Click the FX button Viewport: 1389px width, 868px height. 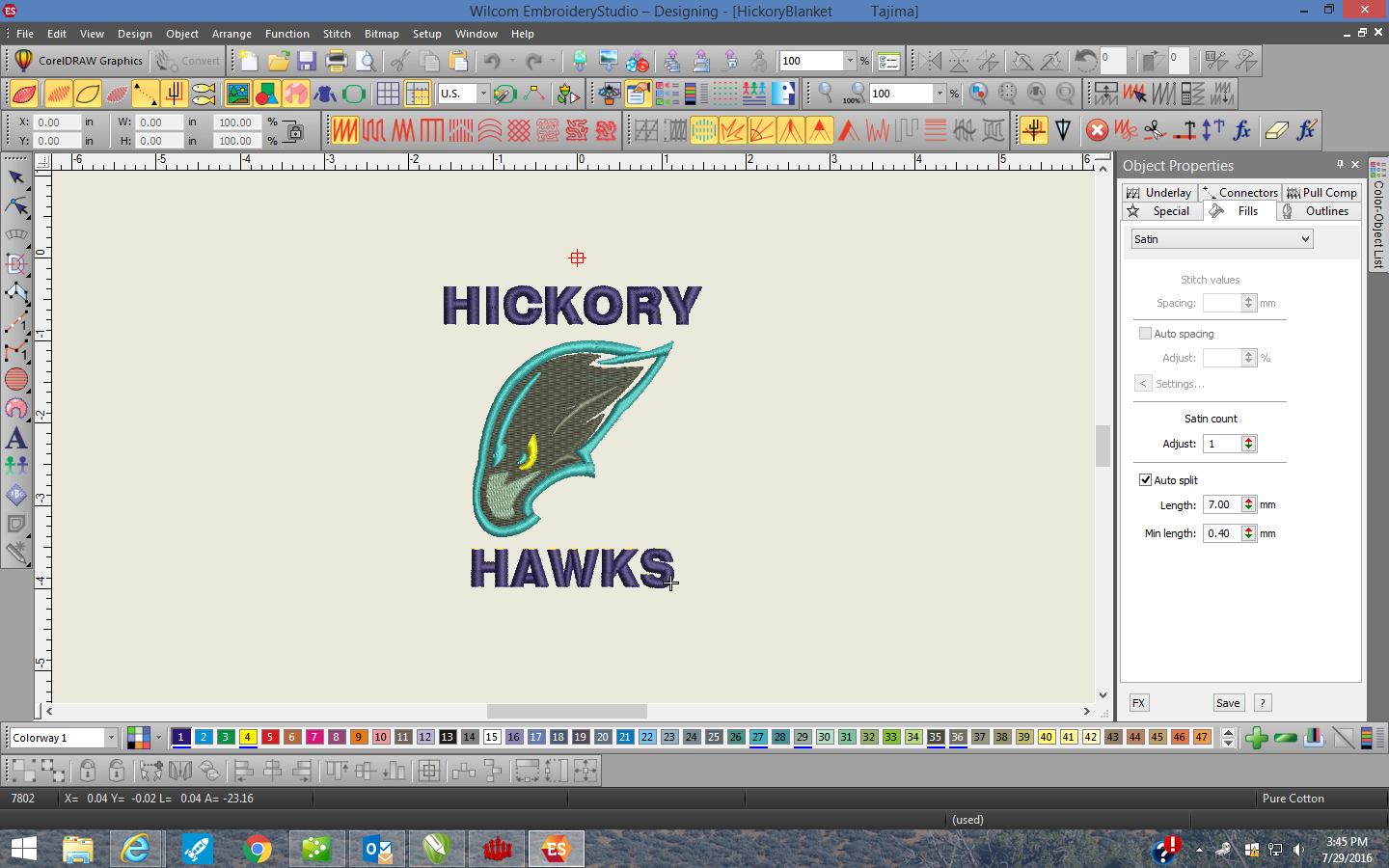pyautogui.click(x=1138, y=703)
